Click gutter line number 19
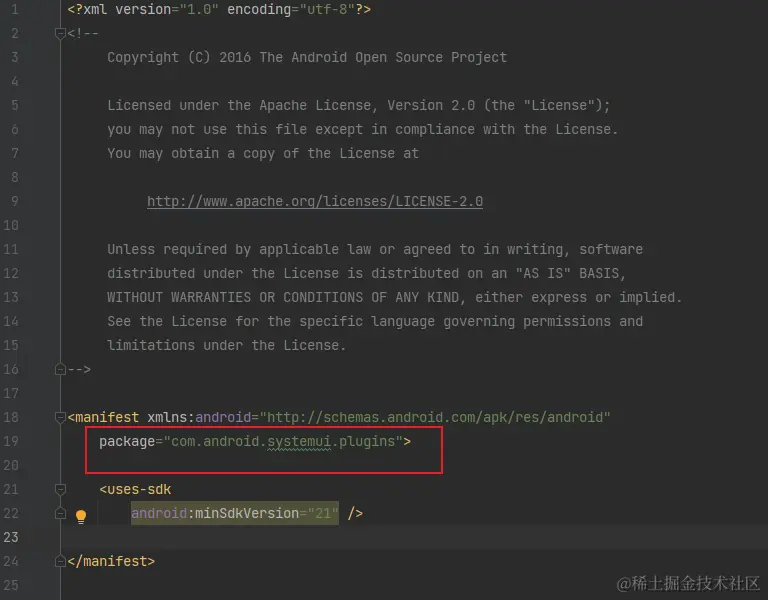This screenshot has height=600, width=768. [x=11, y=441]
